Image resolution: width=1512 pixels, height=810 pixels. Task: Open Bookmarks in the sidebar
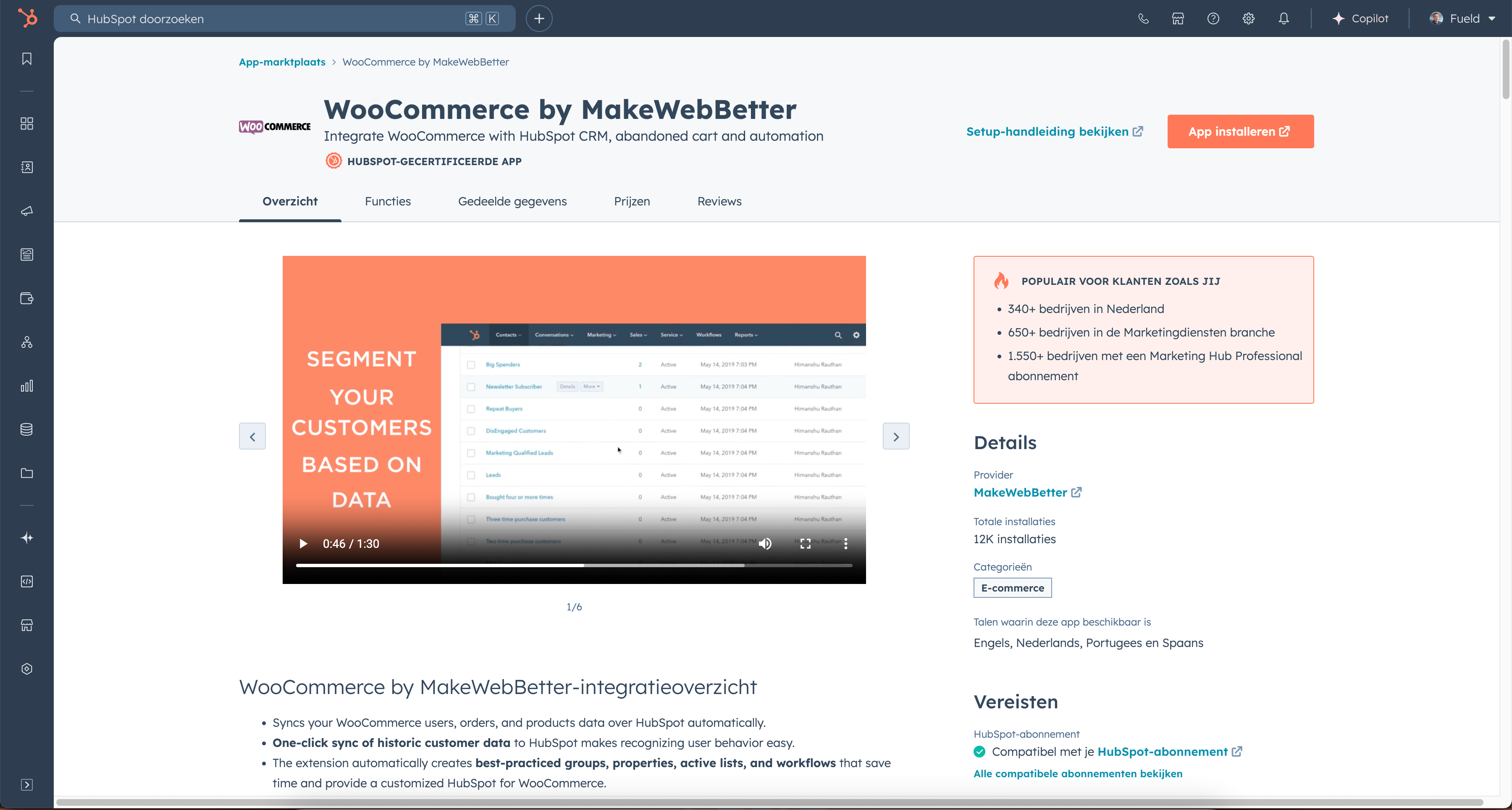click(x=27, y=59)
